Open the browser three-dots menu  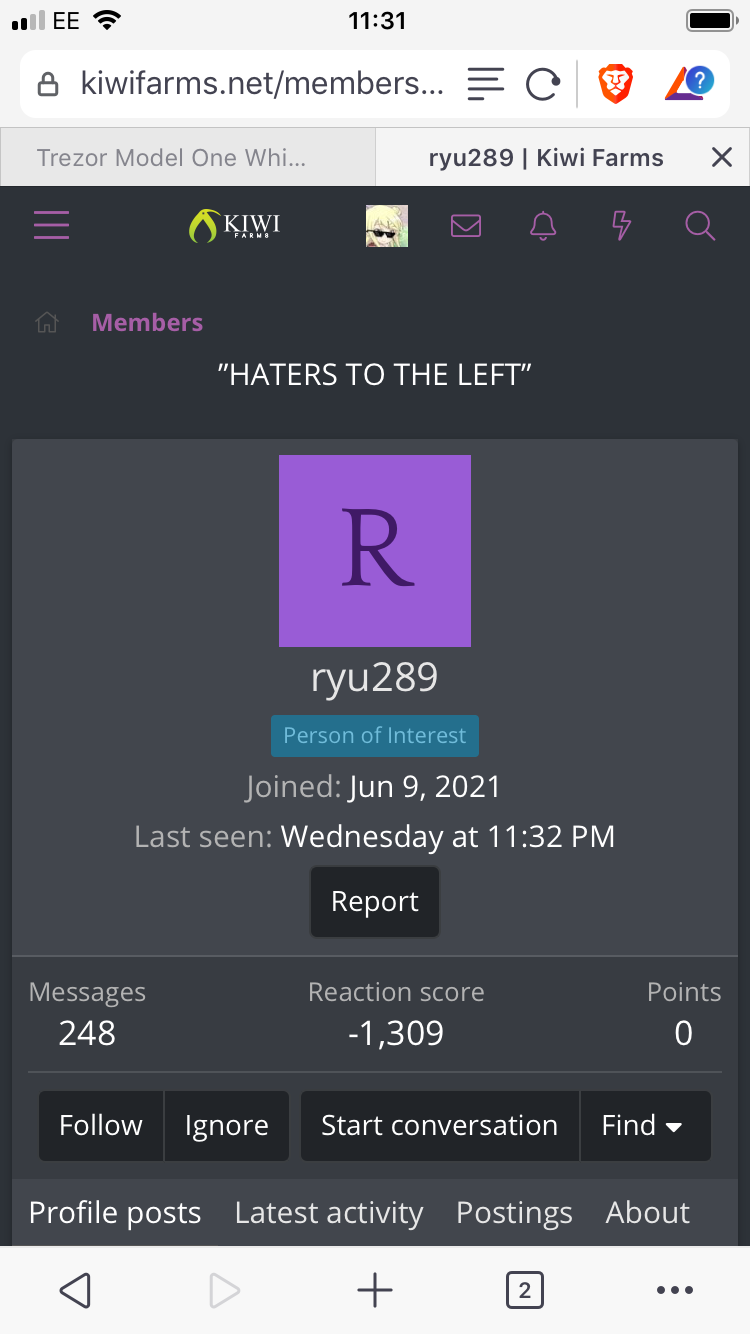coord(675,1290)
